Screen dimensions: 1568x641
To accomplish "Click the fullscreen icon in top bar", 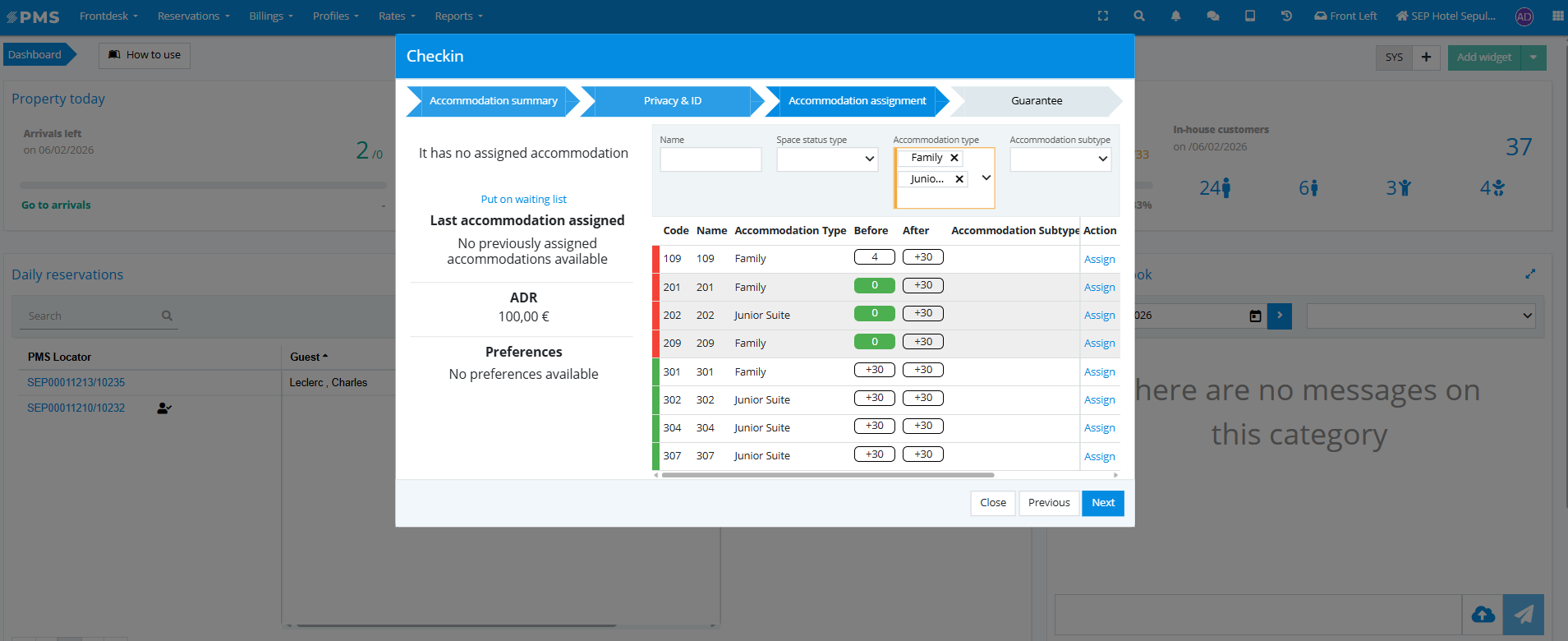I will [1103, 16].
